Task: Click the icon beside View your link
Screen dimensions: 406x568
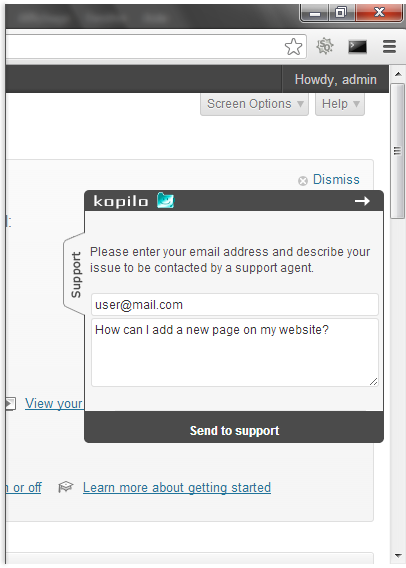Action: pyautogui.click(x=11, y=404)
